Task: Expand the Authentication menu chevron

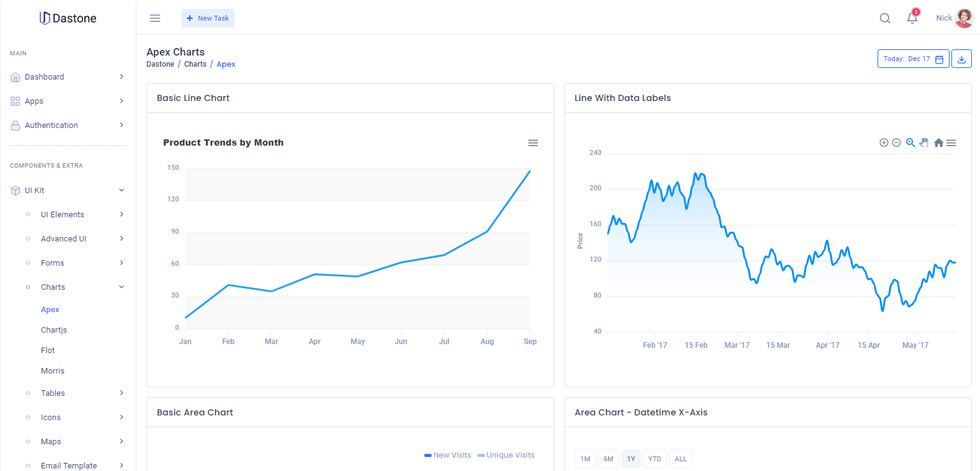Action: pyautogui.click(x=121, y=126)
